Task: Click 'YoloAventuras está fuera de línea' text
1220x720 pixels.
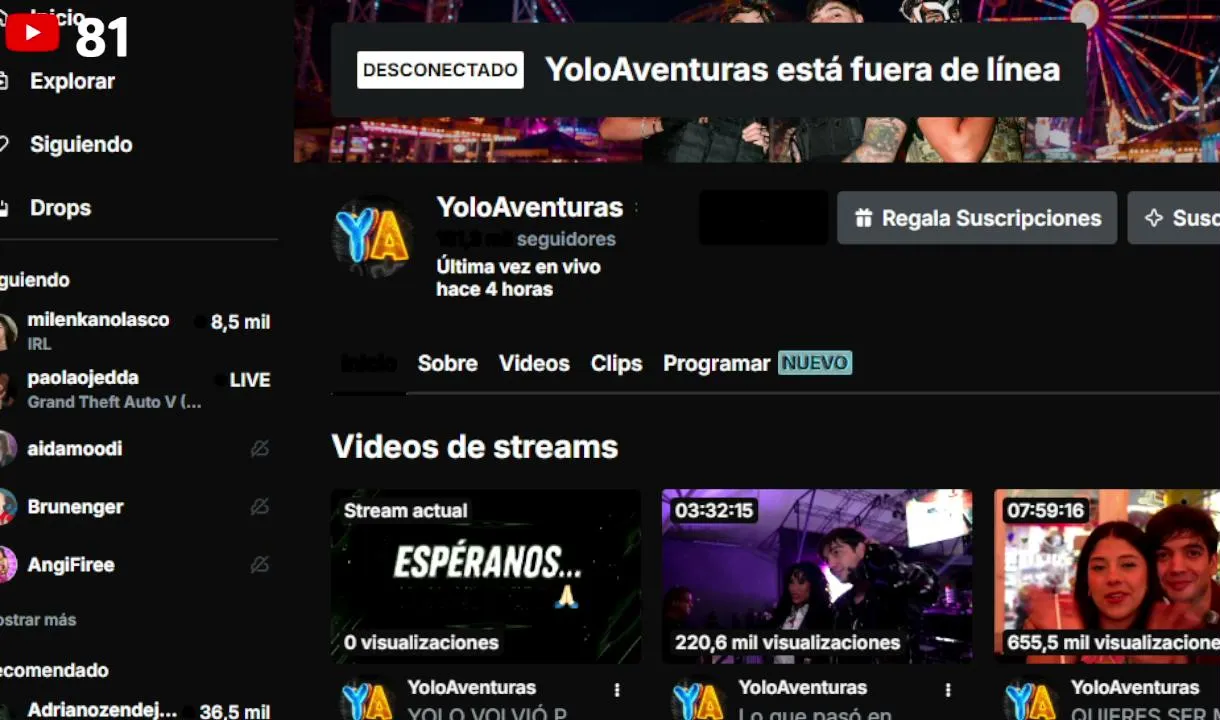Action: pyautogui.click(x=802, y=70)
